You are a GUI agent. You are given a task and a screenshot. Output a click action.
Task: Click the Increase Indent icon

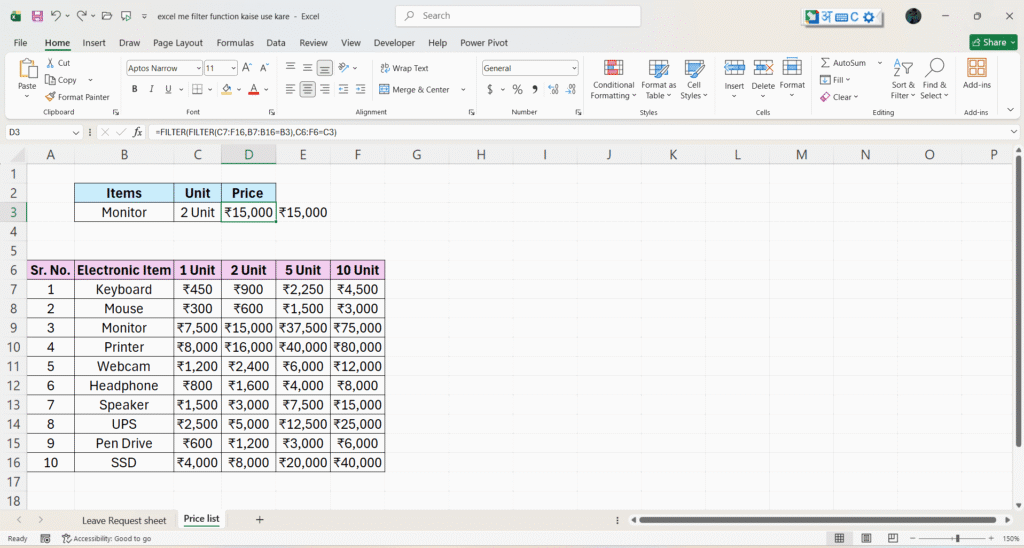tap(360, 89)
